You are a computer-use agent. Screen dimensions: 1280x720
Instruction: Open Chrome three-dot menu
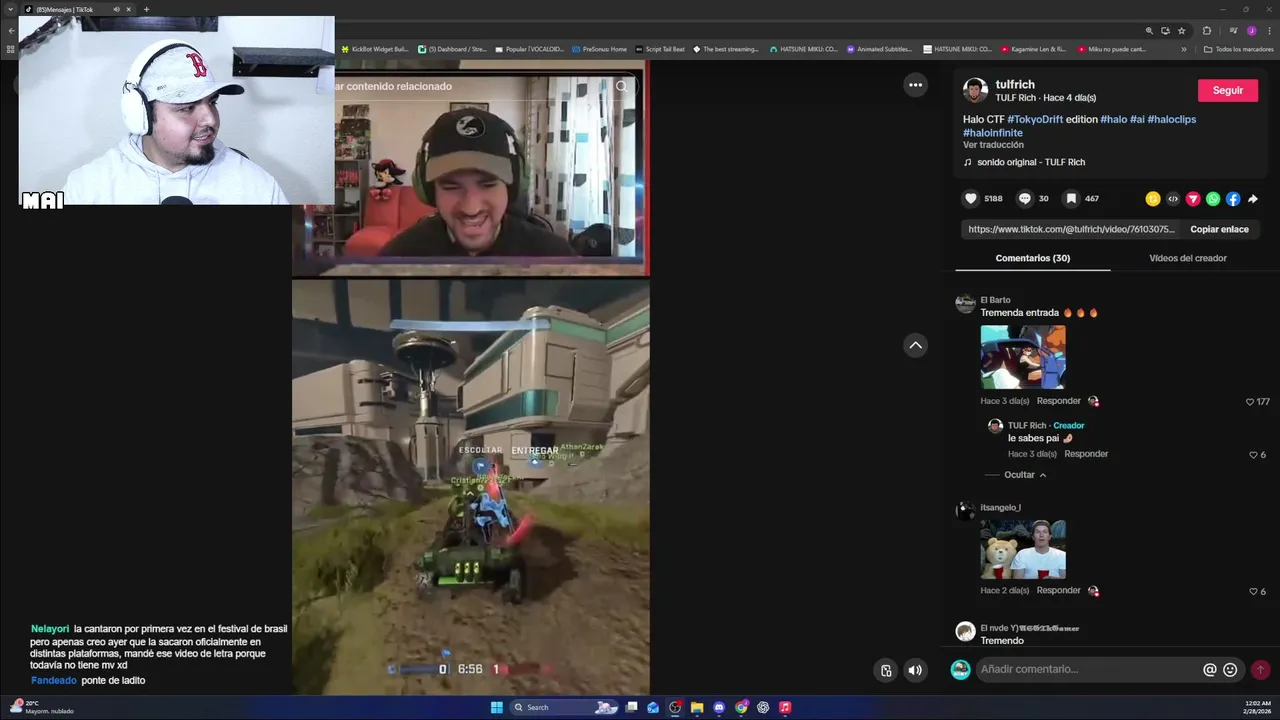tap(1269, 31)
